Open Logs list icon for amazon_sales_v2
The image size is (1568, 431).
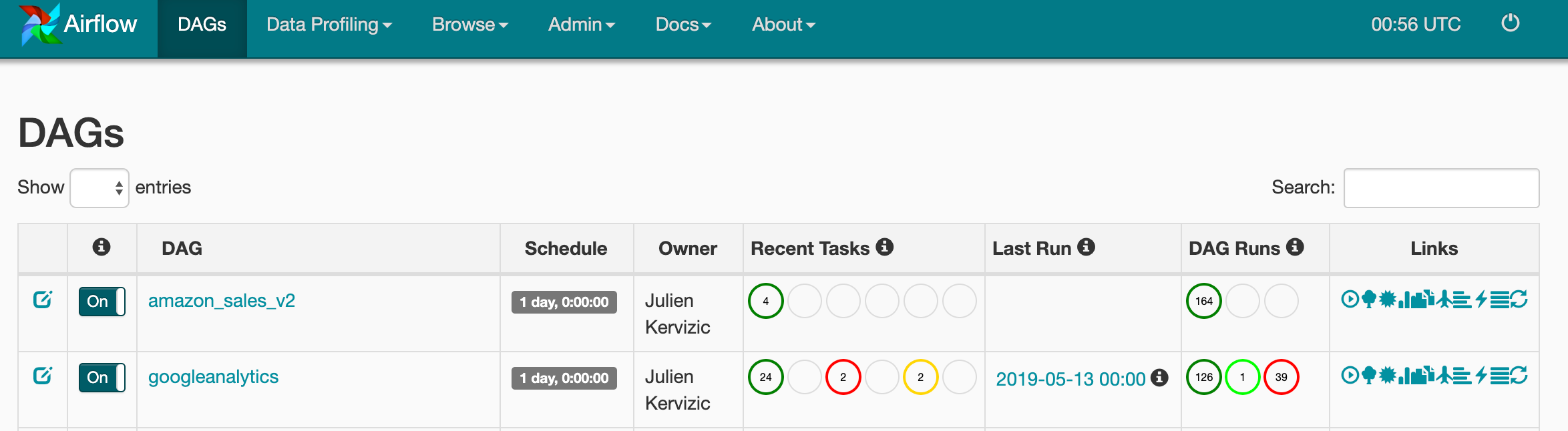(1500, 299)
